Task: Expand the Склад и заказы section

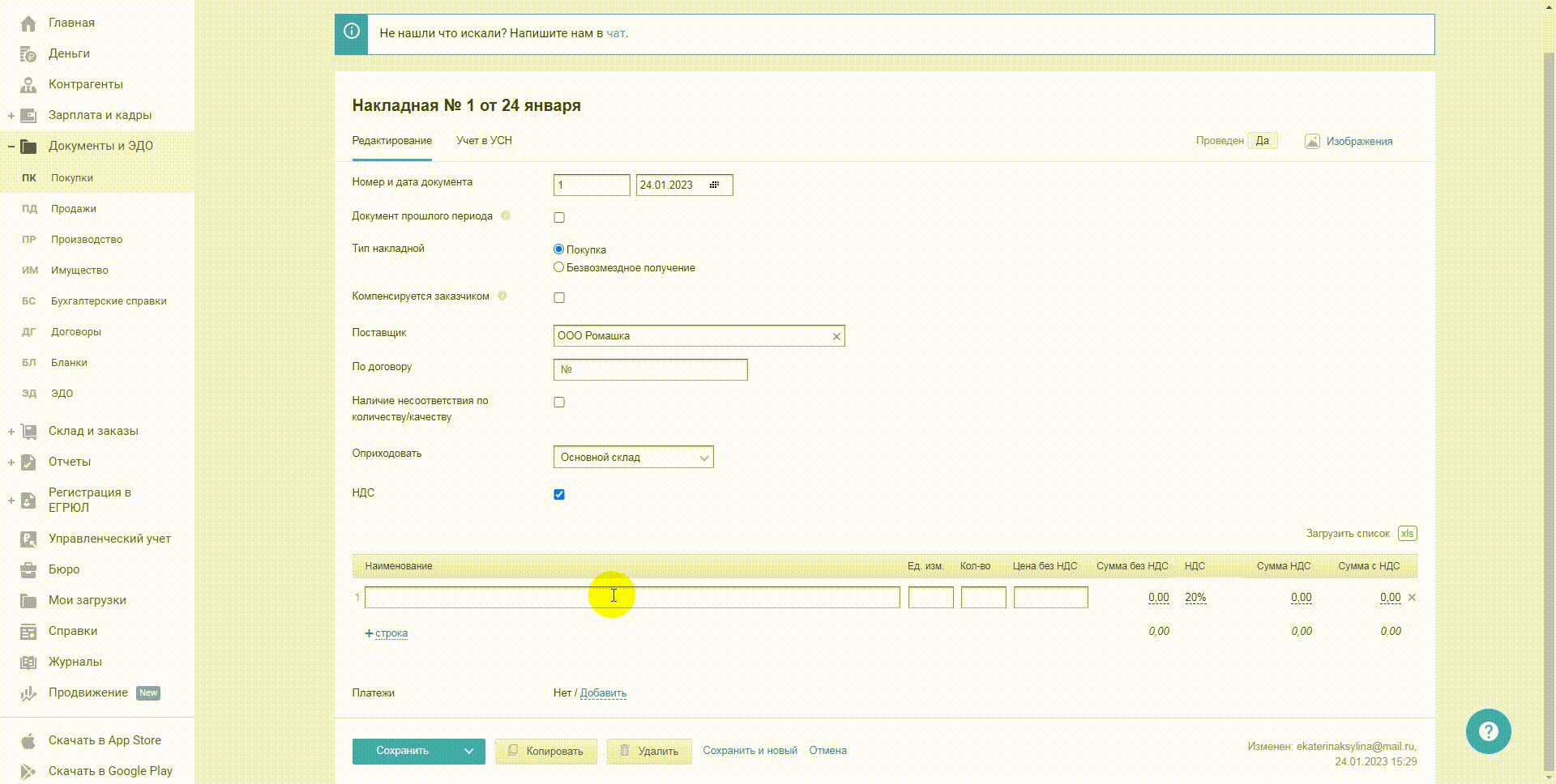Action: [11, 432]
